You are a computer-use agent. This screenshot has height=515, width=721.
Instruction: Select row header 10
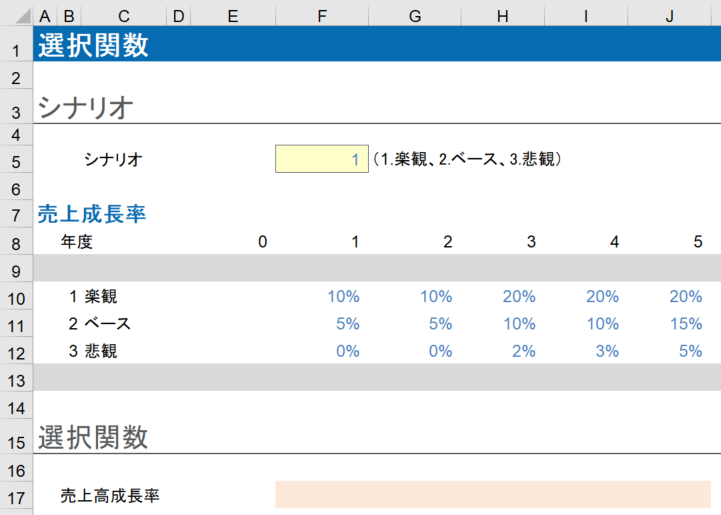coord(16,297)
